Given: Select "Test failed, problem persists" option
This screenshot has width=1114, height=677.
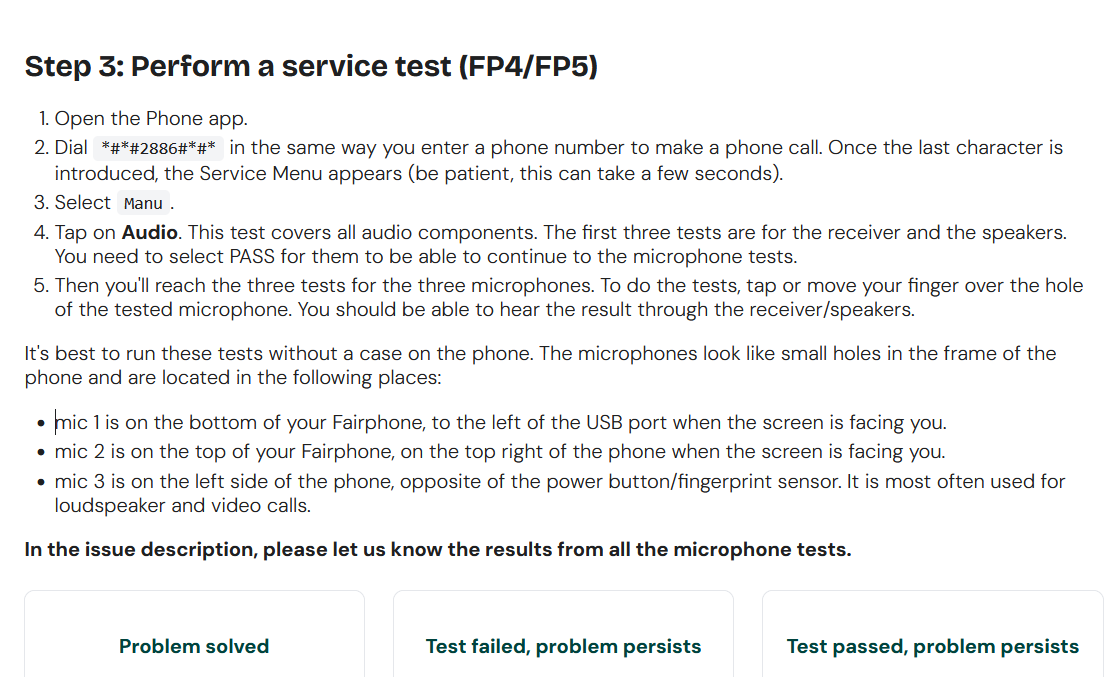Looking at the screenshot, I should (x=563, y=646).
